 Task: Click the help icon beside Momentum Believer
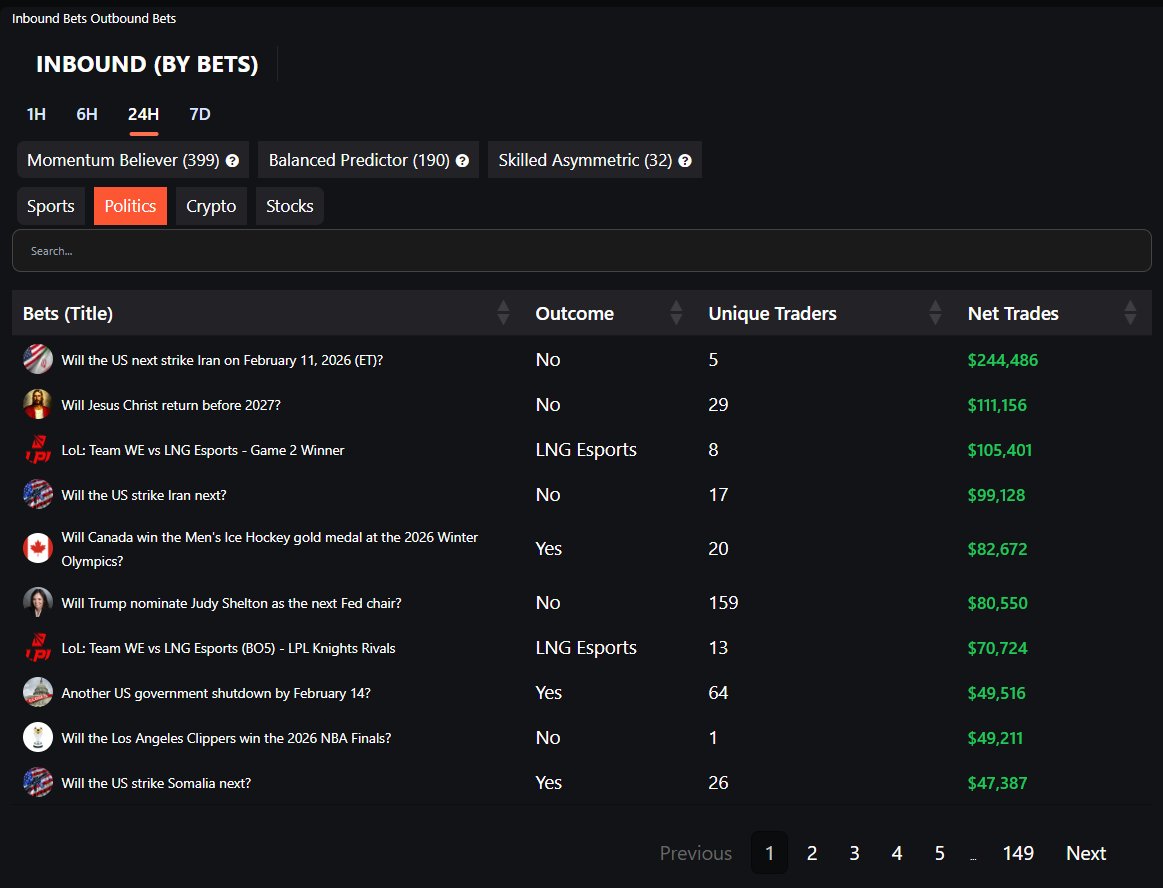tap(232, 160)
